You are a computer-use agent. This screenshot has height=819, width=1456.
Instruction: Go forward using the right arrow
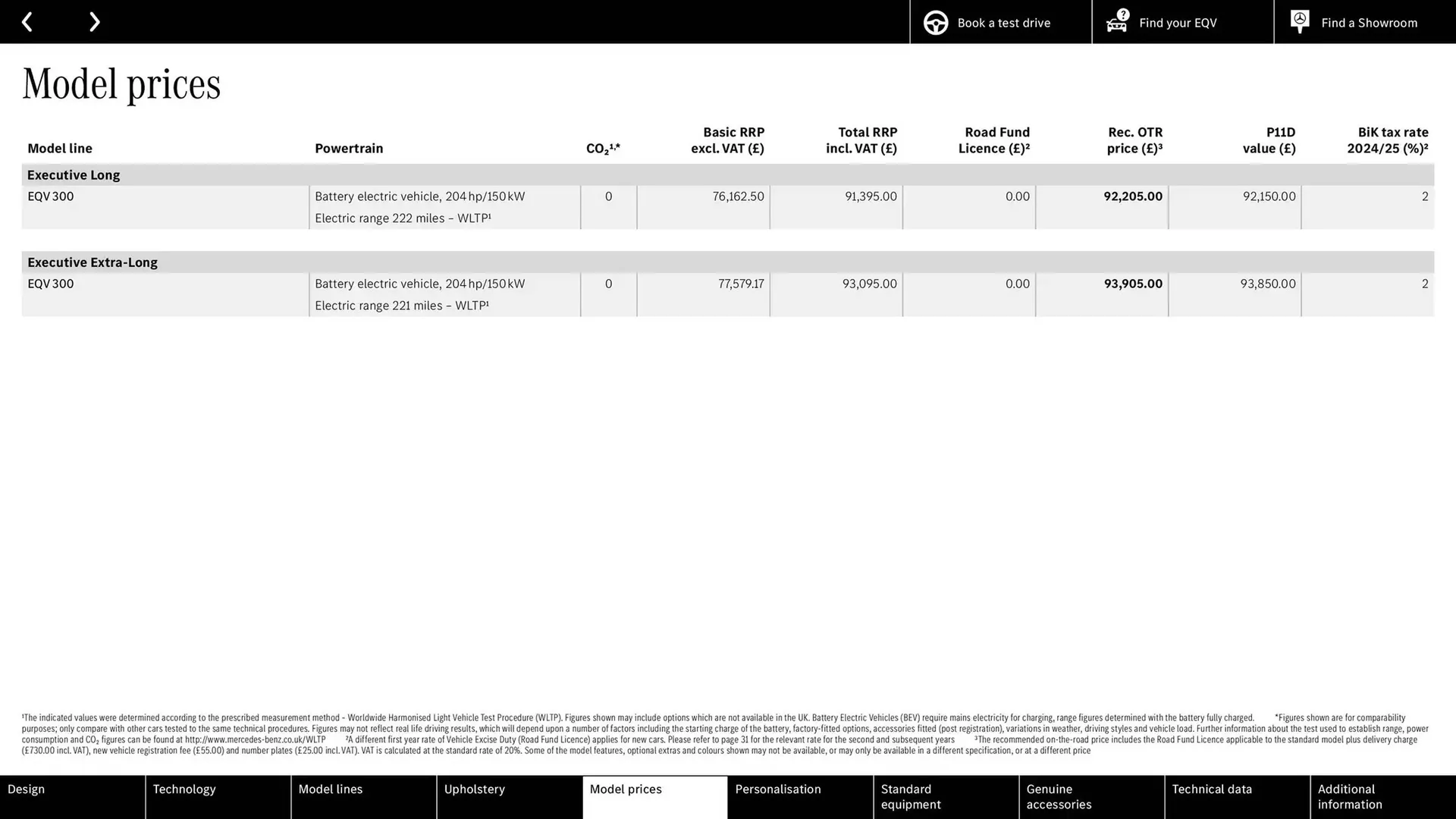tap(94, 21)
